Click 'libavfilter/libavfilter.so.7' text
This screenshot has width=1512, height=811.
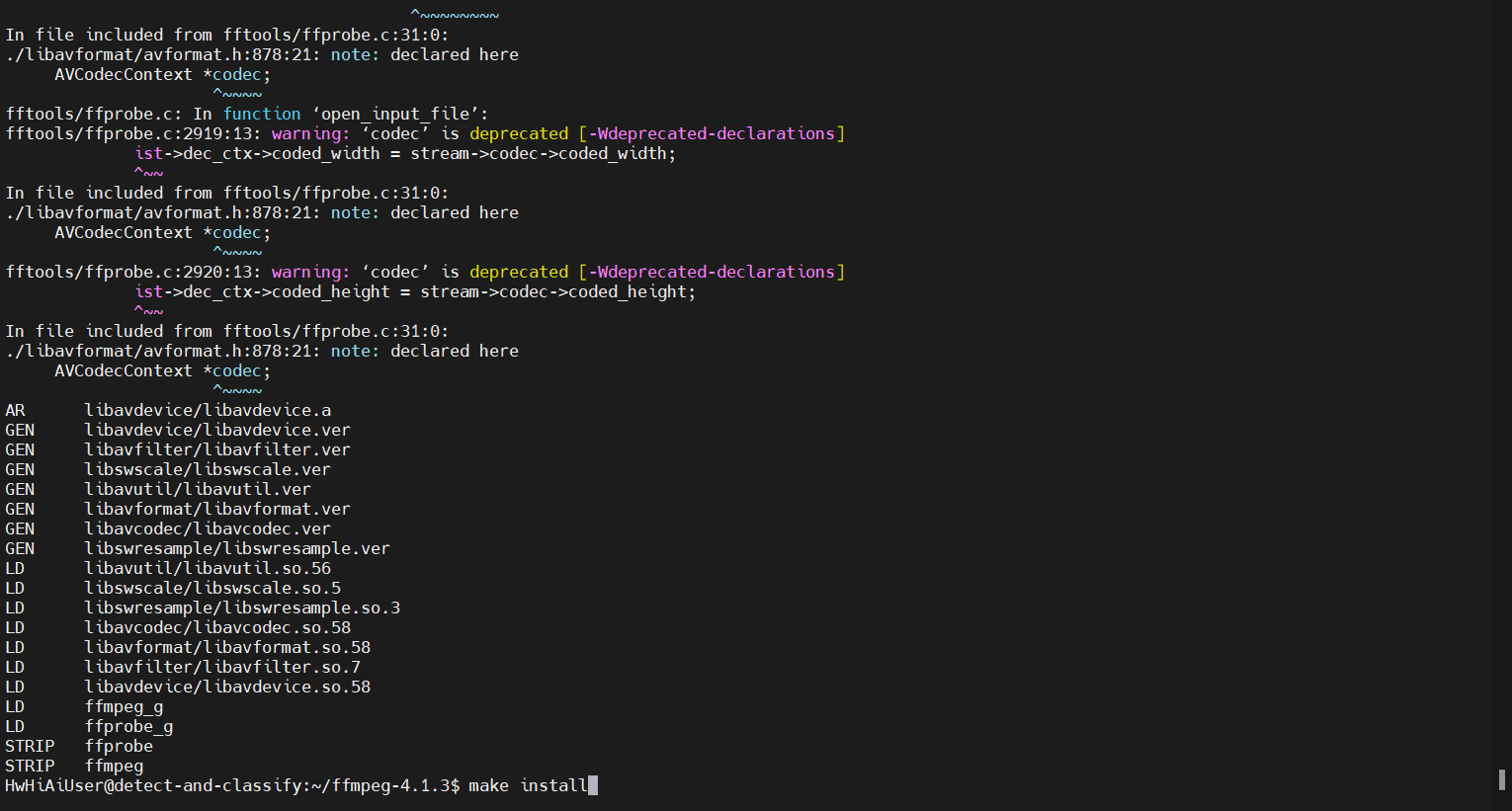(222, 667)
